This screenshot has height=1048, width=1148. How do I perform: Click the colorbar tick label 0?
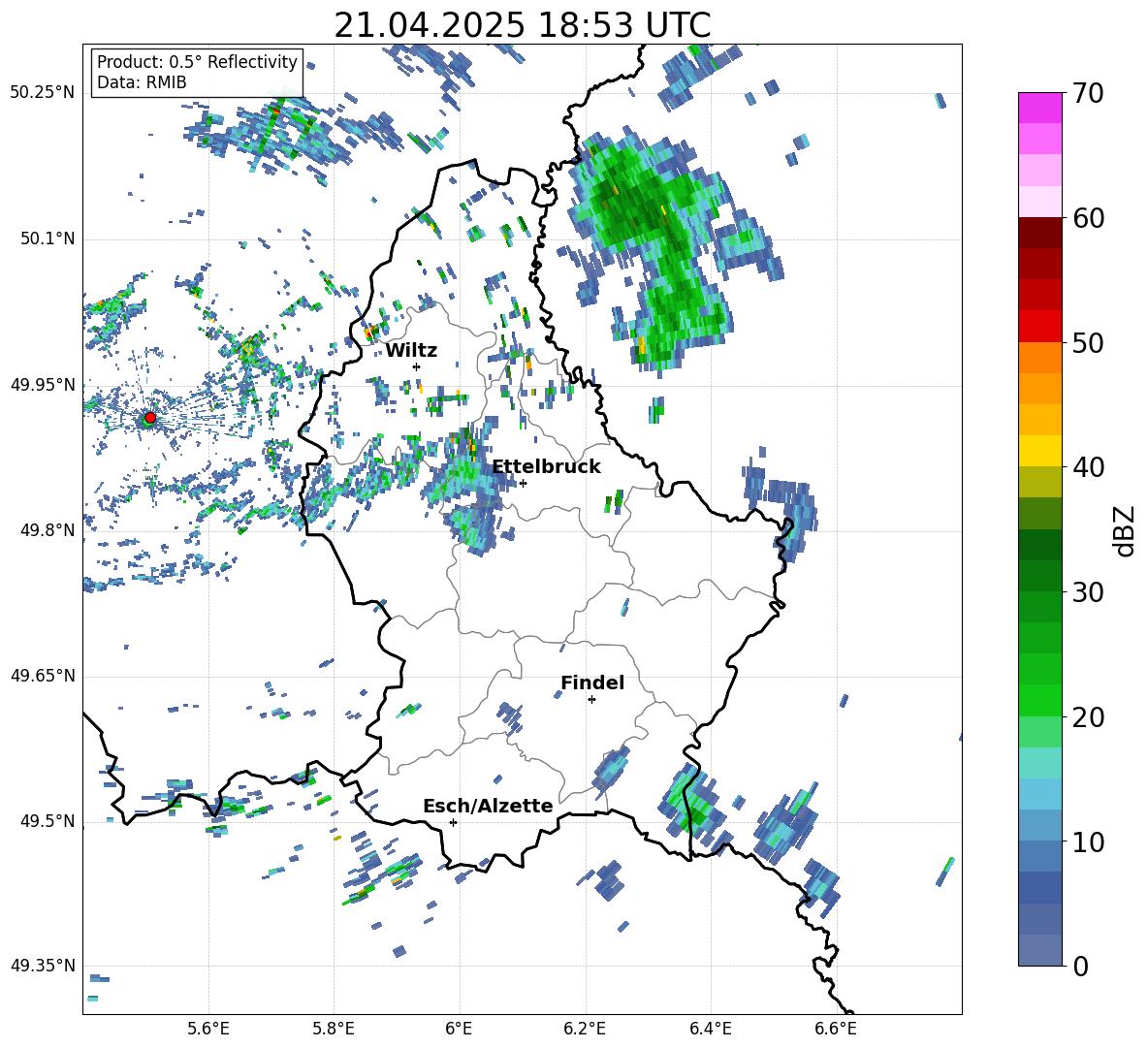(x=1080, y=967)
